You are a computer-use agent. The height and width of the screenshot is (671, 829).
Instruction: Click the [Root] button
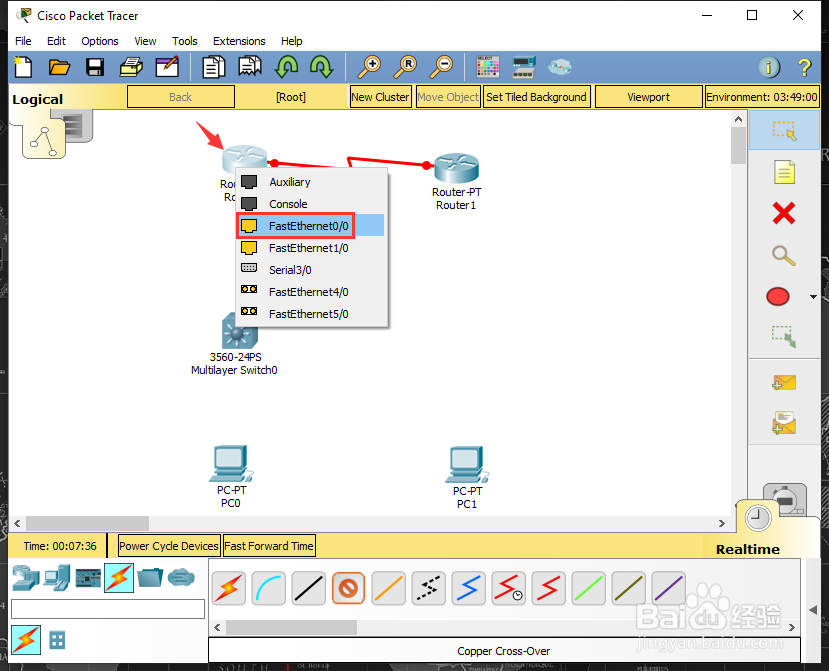(x=291, y=97)
